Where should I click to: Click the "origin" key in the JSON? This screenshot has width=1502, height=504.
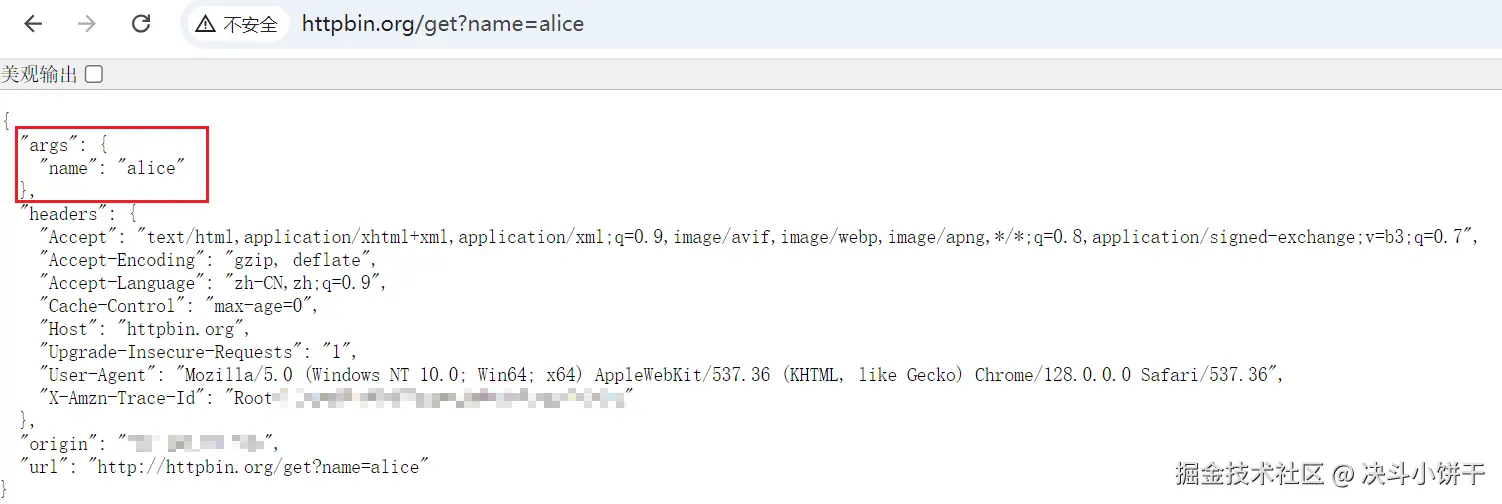pos(58,443)
